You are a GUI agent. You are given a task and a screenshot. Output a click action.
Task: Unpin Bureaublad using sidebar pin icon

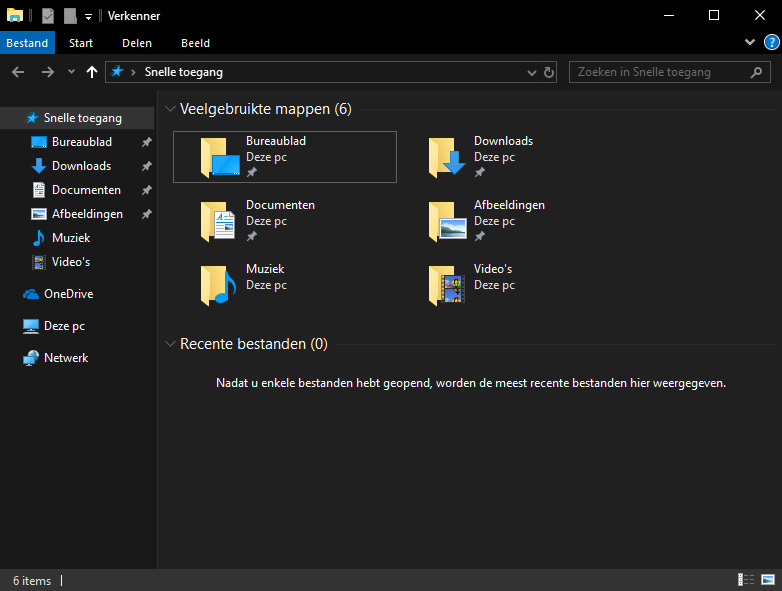coord(146,142)
